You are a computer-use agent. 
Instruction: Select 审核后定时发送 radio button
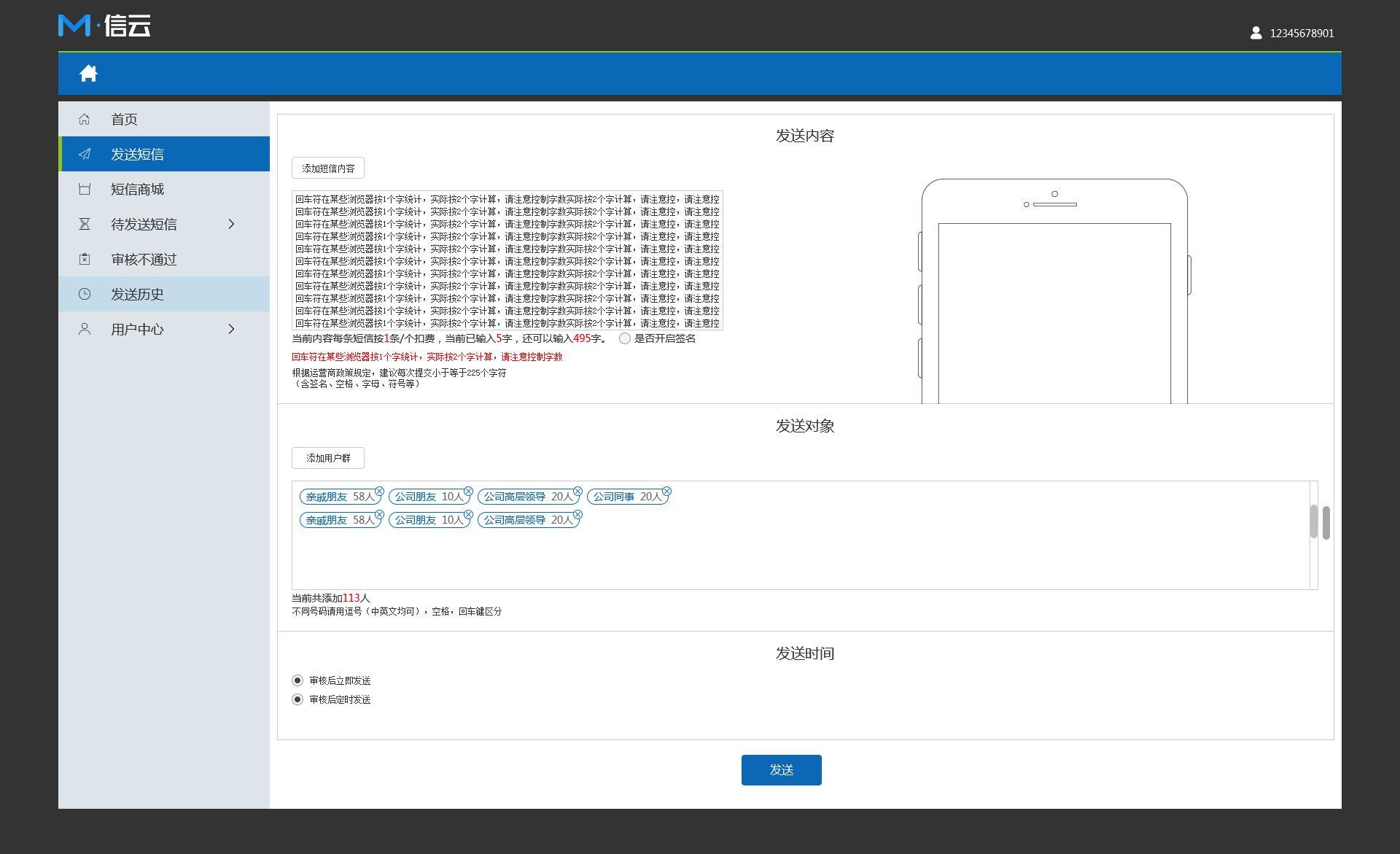298,699
